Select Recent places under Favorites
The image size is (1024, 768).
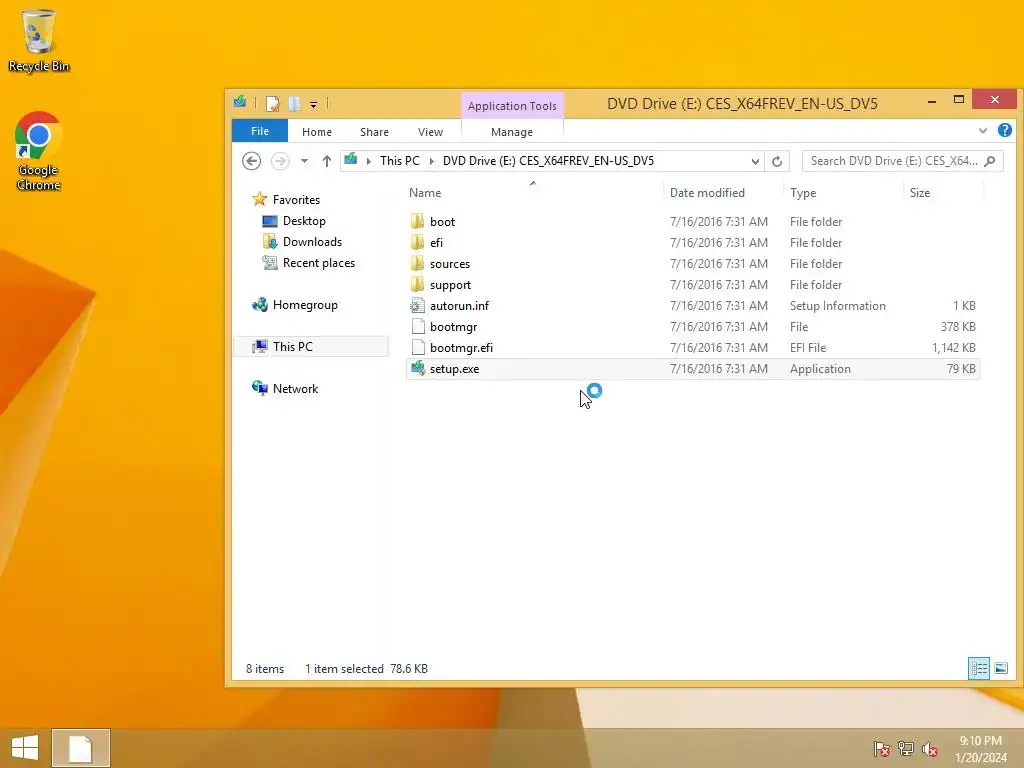pyautogui.click(x=308, y=263)
